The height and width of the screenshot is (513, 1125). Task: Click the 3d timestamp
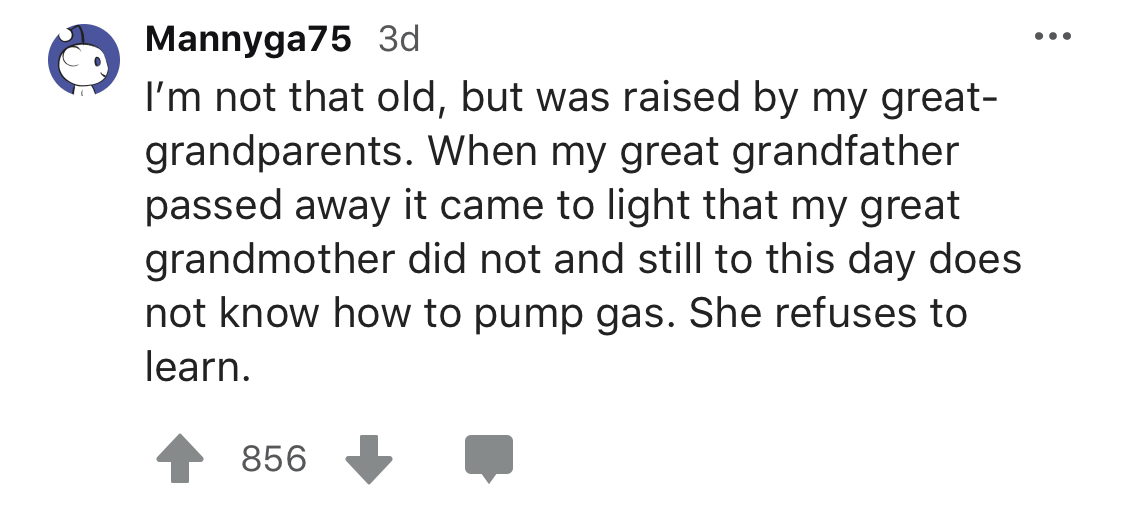[x=399, y=40]
